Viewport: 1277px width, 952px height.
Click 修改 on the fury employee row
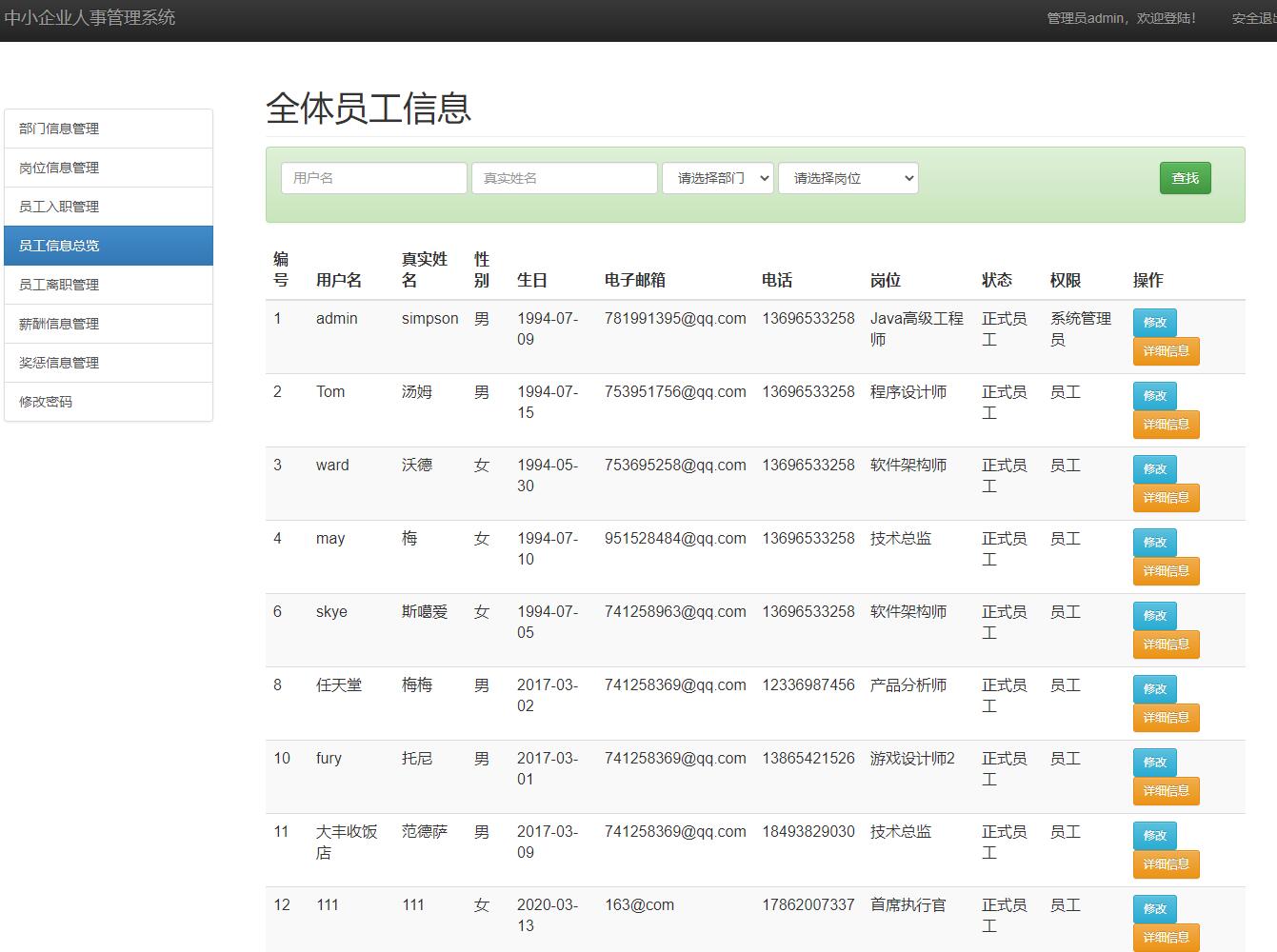(1154, 762)
